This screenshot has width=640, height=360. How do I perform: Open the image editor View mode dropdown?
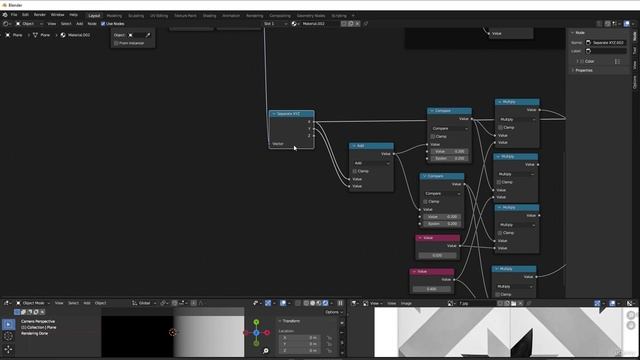[373, 303]
